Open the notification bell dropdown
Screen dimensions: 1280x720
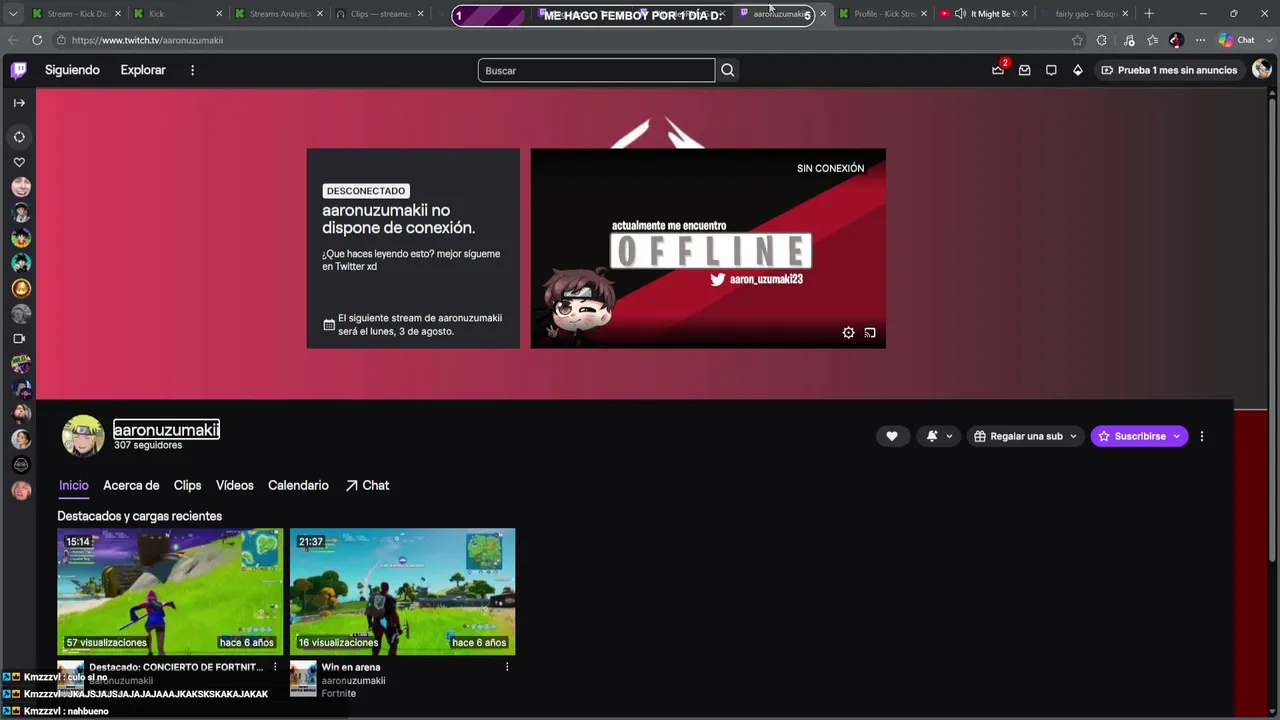[939, 436]
